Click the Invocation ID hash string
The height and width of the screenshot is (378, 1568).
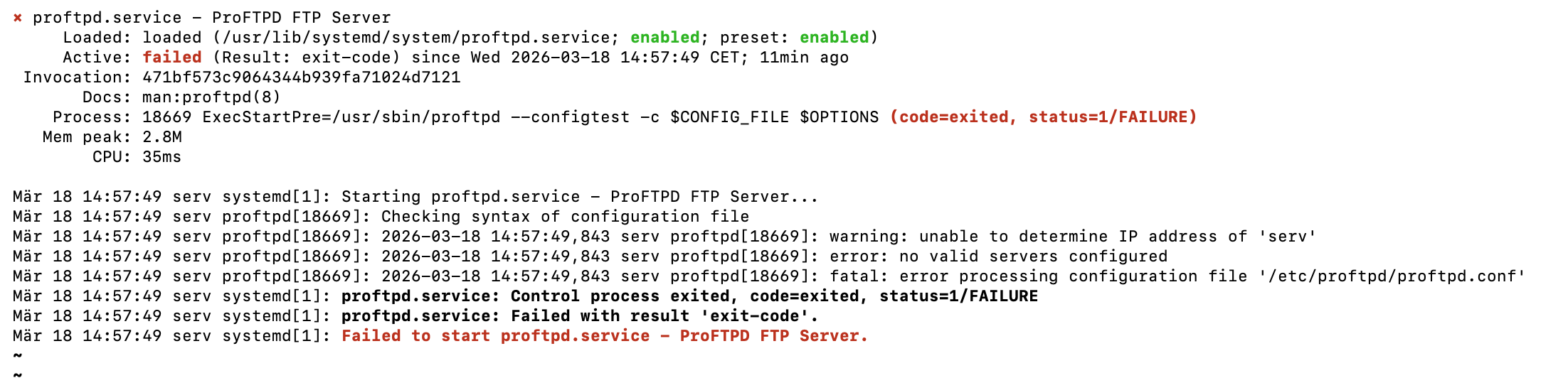[302, 77]
